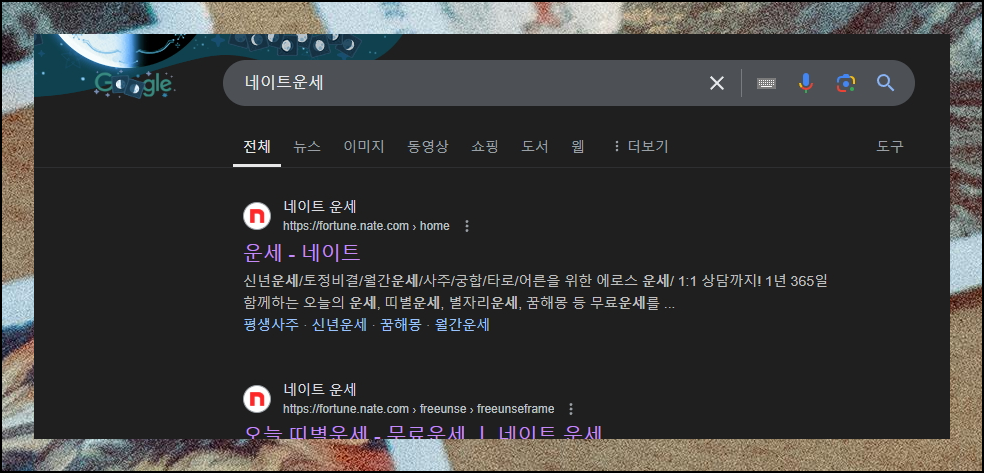
Task: Click the https://fortune.nate.com › home URL text
Action: coord(366,226)
